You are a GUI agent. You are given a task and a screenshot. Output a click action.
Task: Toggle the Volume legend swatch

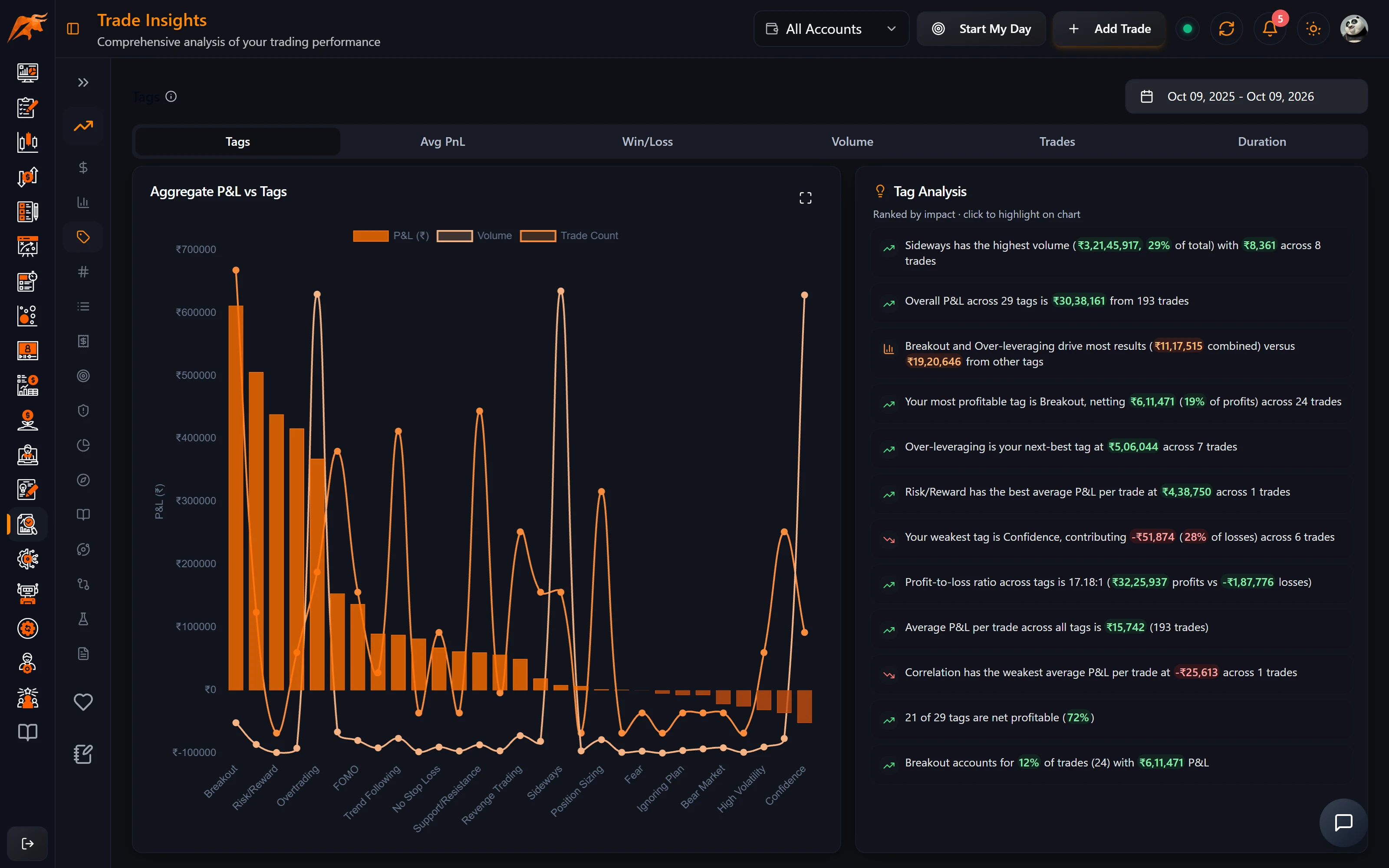coord(454,236)
